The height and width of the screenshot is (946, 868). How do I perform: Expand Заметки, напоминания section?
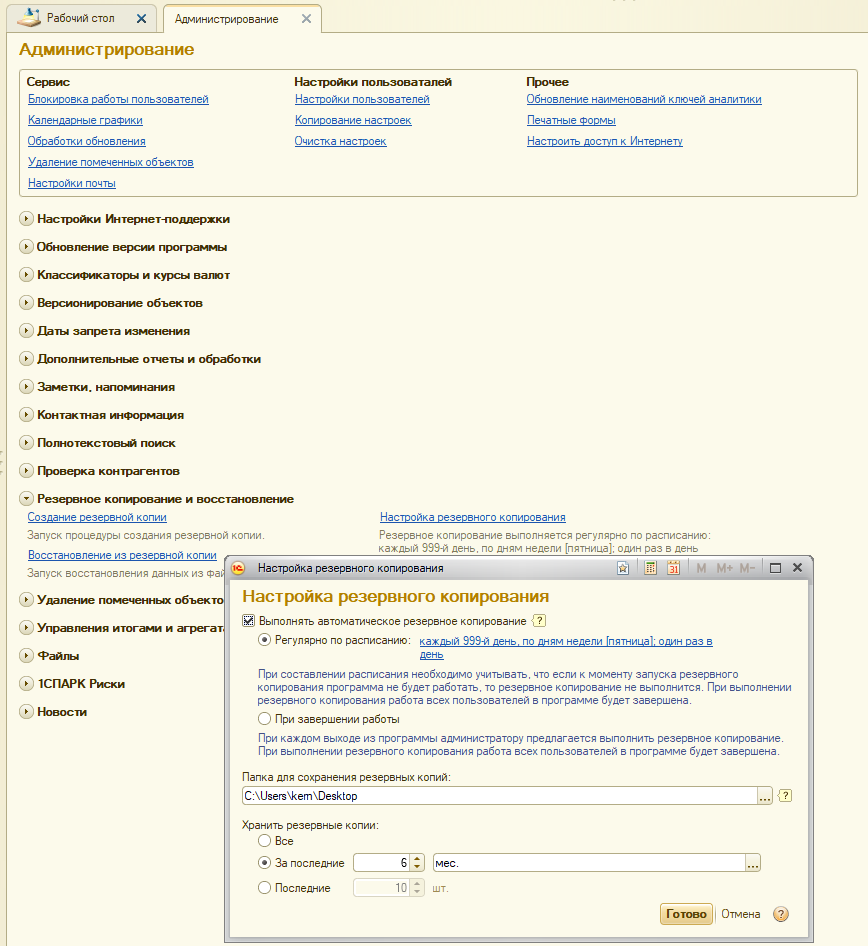pos(26,387)
